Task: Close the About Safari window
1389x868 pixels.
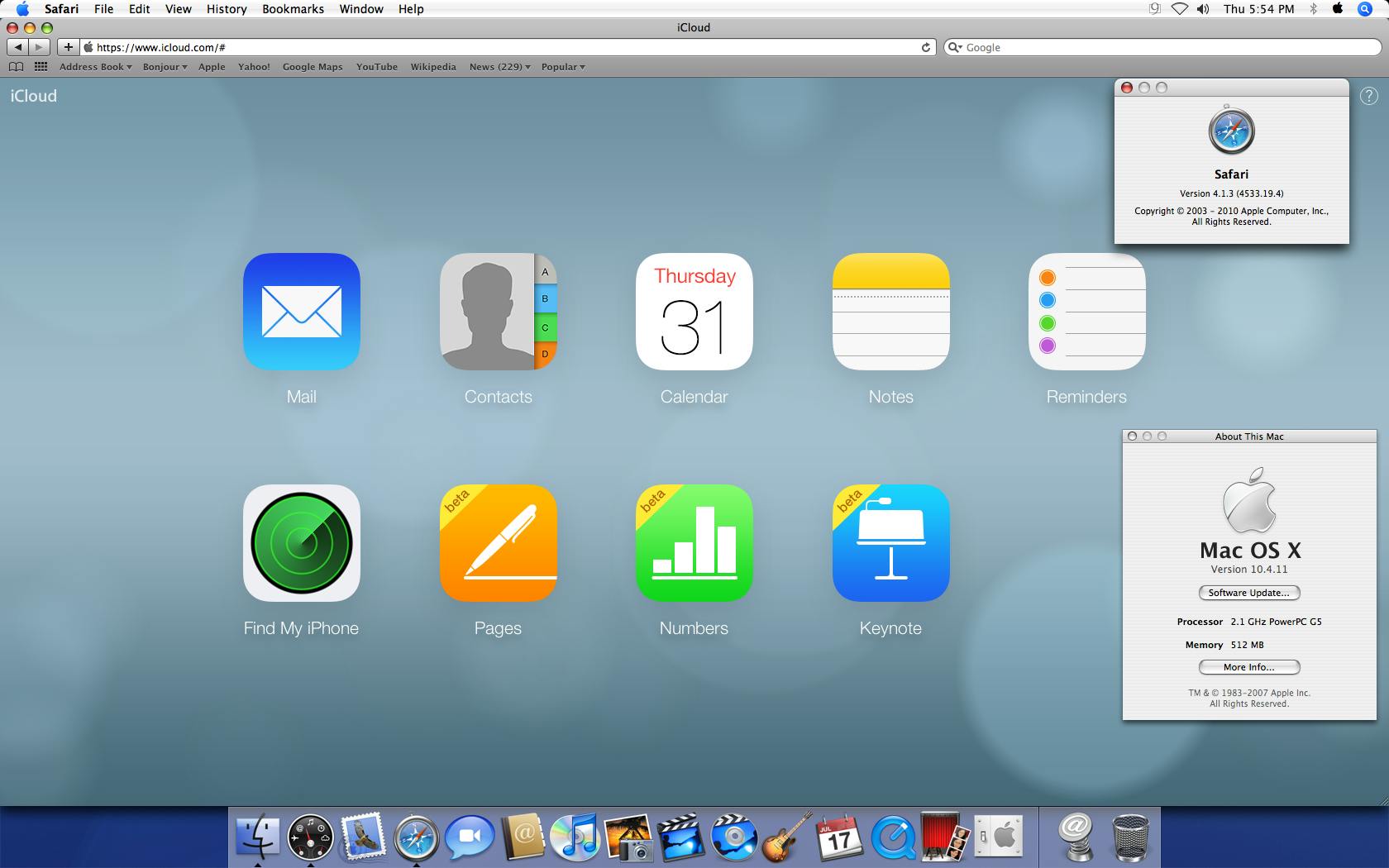Action: [1126, 88]
